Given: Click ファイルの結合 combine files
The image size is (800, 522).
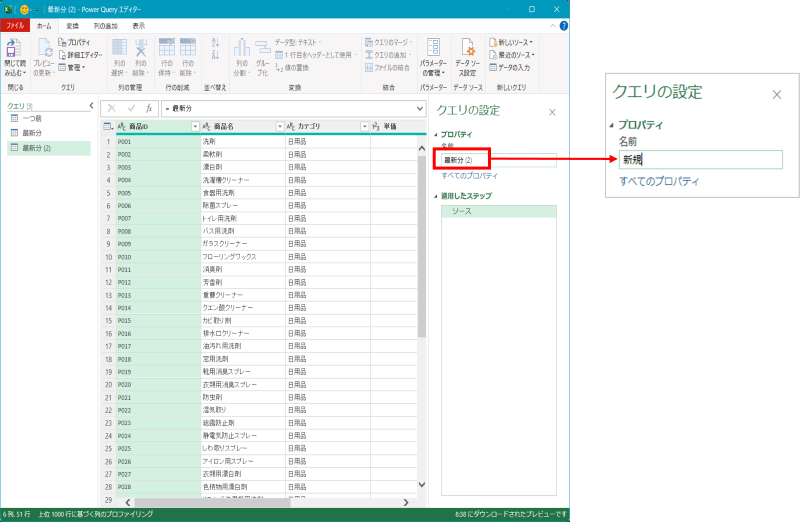Looking at the screenshot, I should (387, 67).
